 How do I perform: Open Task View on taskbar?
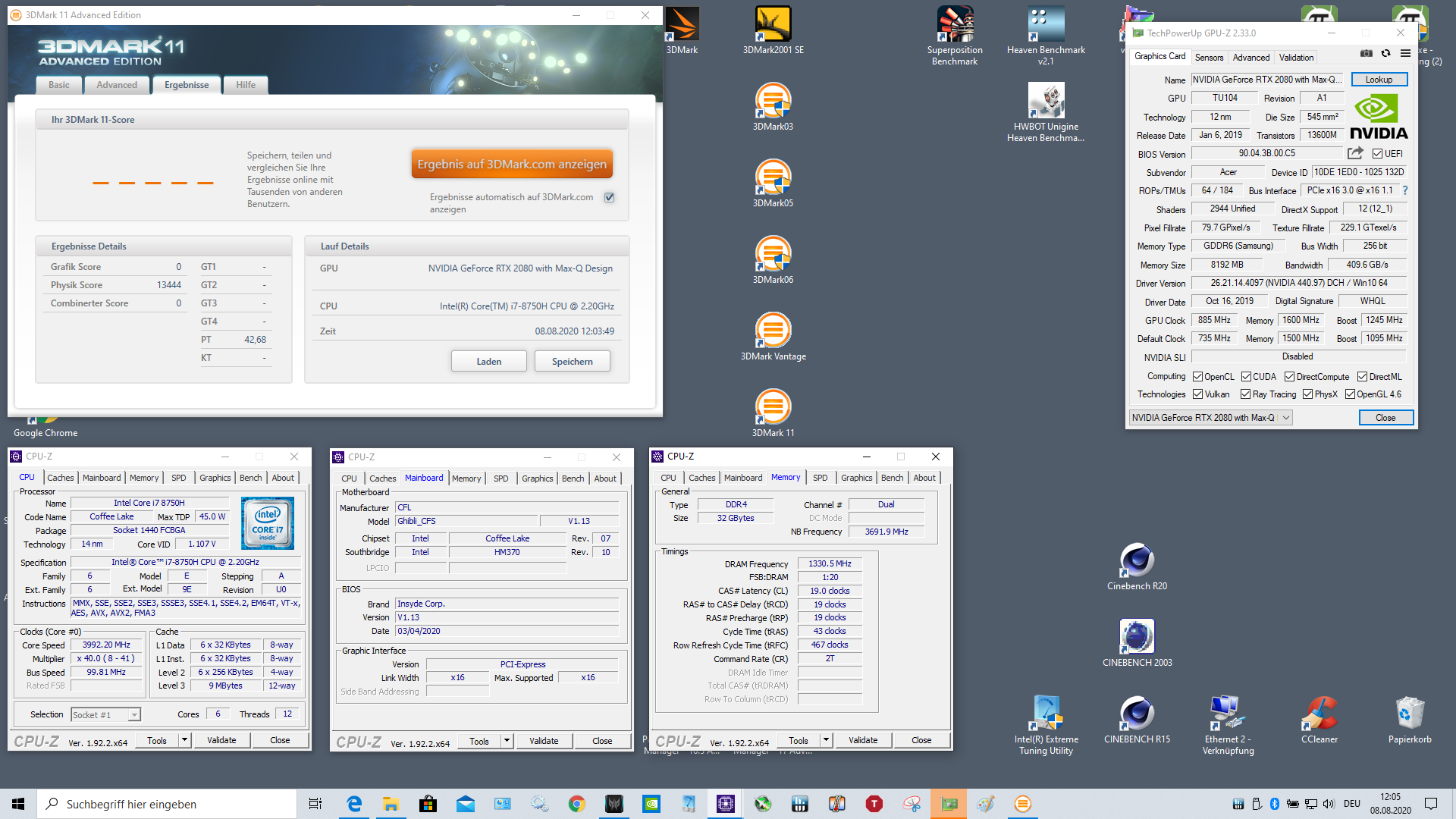[315, 804]
